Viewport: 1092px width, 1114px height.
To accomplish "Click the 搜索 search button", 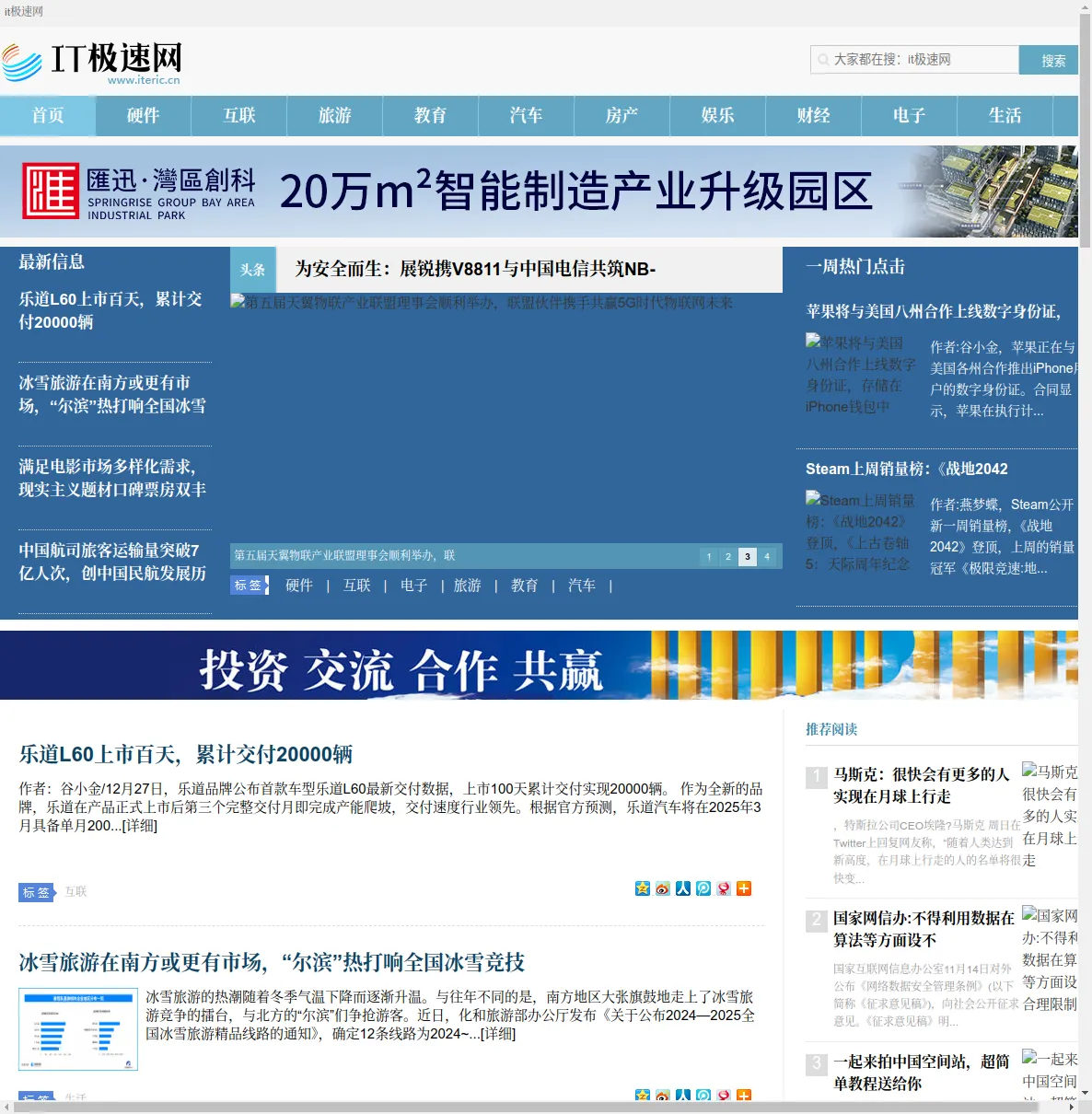I will [x=1049, y=60].
